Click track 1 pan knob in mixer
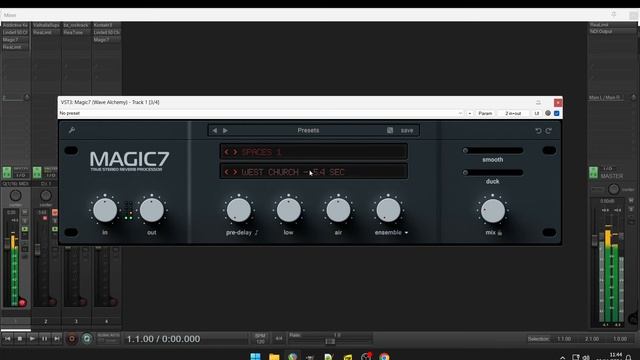640x360 pixels. pos(16,196)
